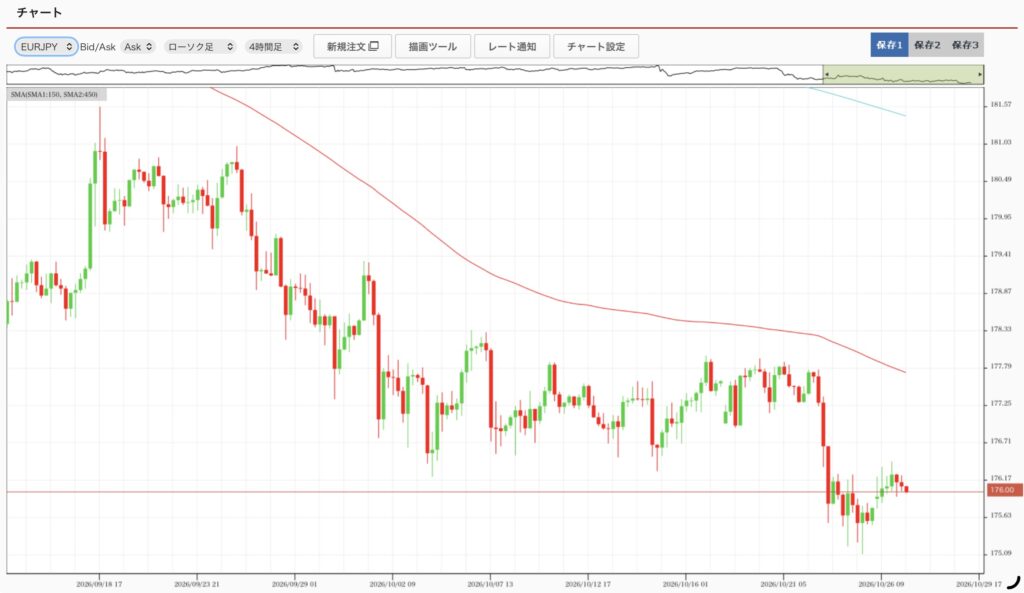Click the 177.25 price axis label
This screenshot has width=1024, height=593.
[1000, 404]
